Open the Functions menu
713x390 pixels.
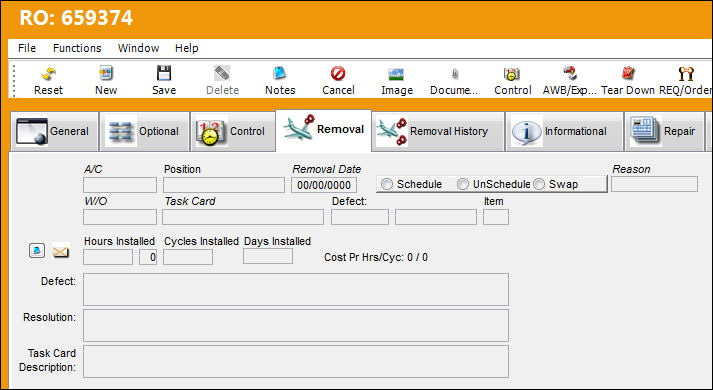pos(77,48)
